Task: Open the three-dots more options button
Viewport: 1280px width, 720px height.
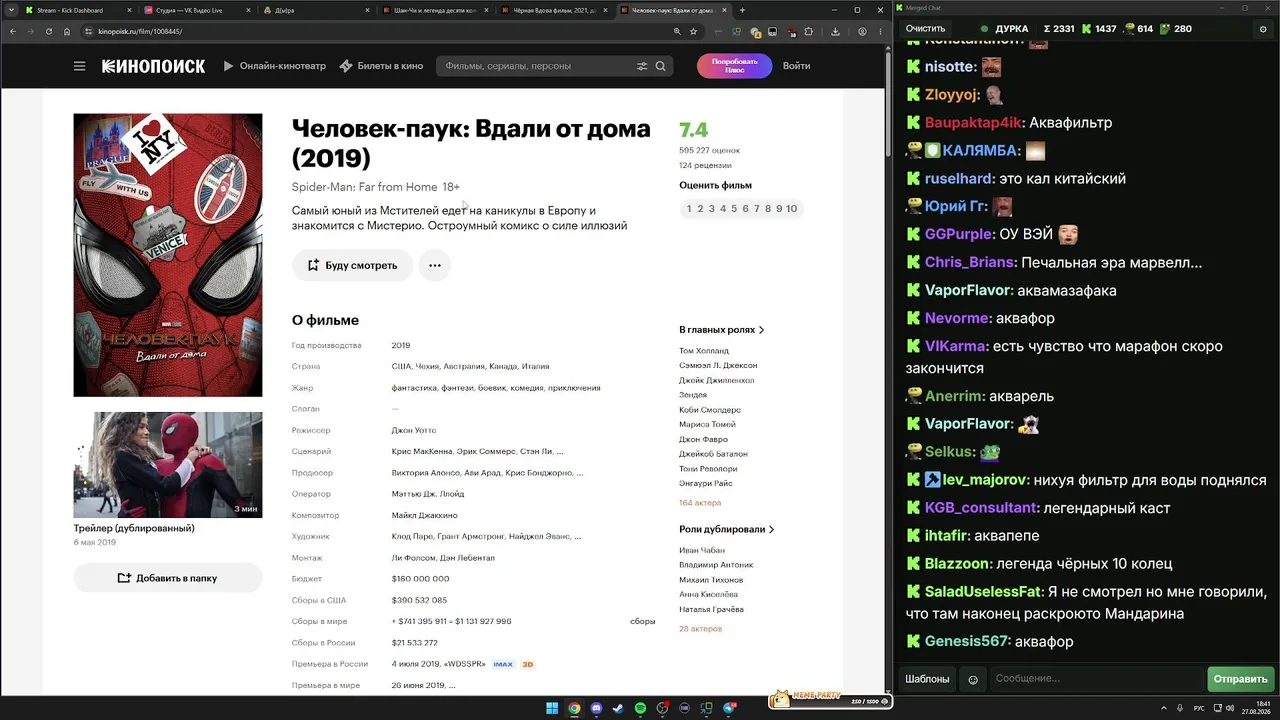Action: pyautogui.click(x=435, y=265)
